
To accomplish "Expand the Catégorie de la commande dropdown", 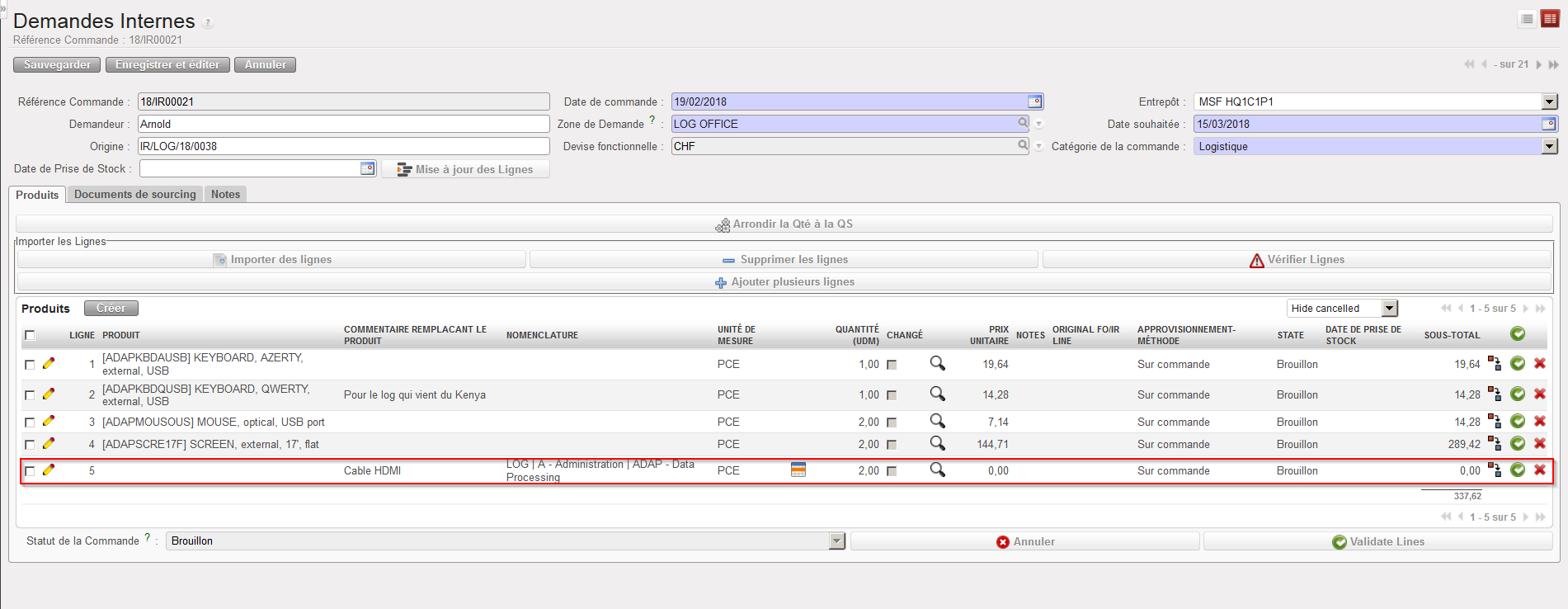I will (x=1549, y=146).
